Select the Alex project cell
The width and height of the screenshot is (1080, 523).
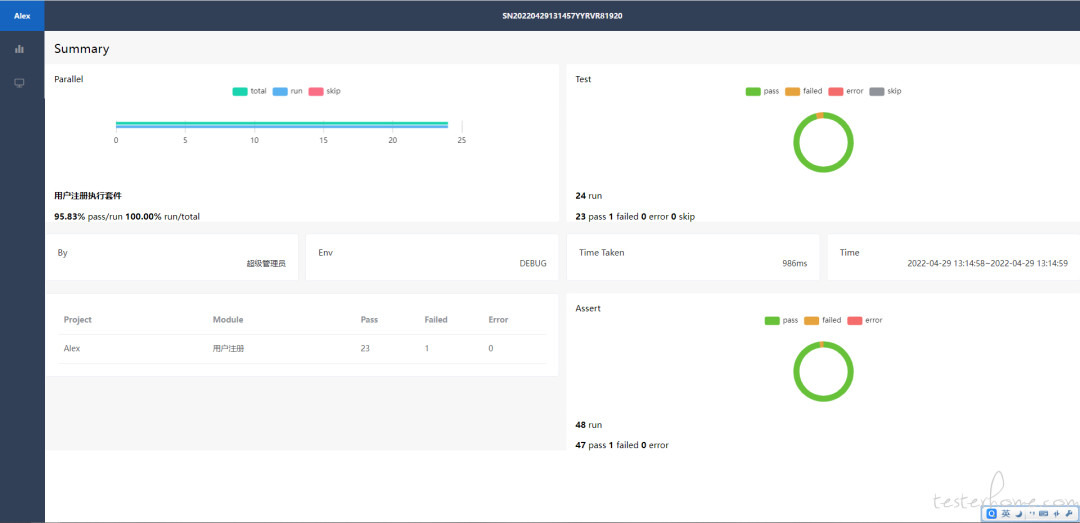[x=72, y=349]
